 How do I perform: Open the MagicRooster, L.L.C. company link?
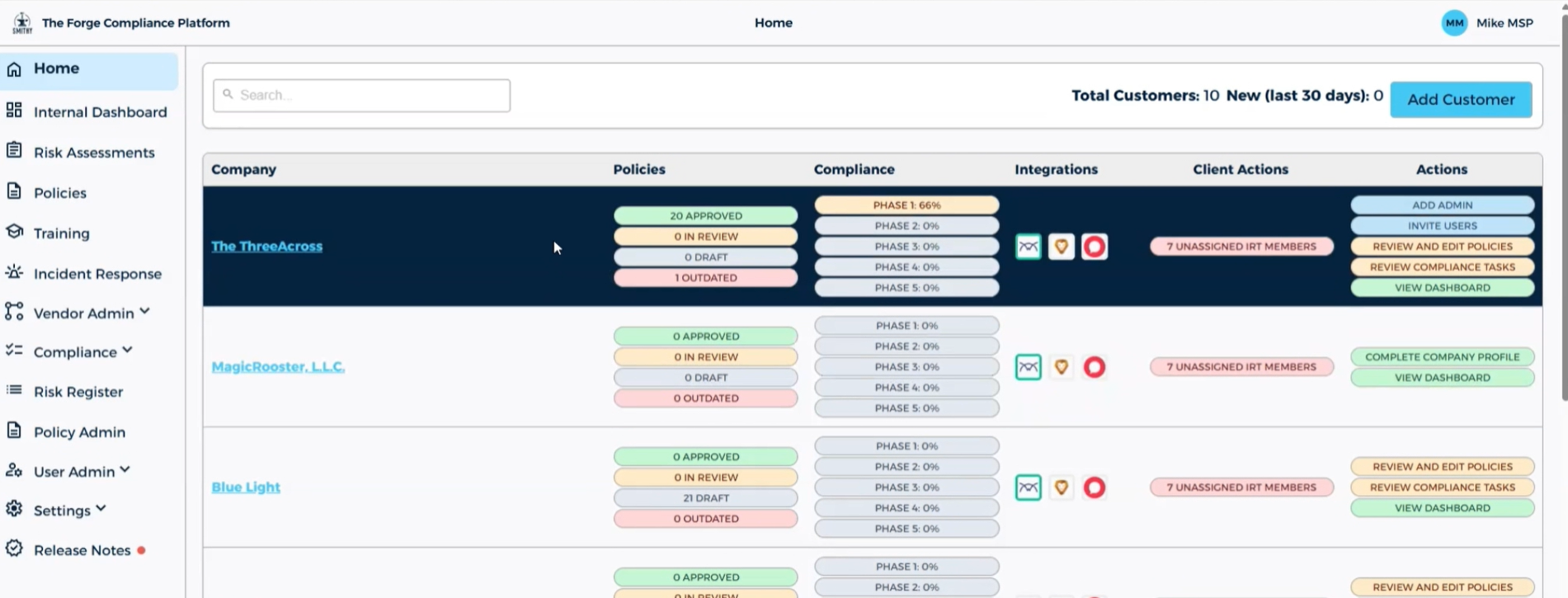278,367
